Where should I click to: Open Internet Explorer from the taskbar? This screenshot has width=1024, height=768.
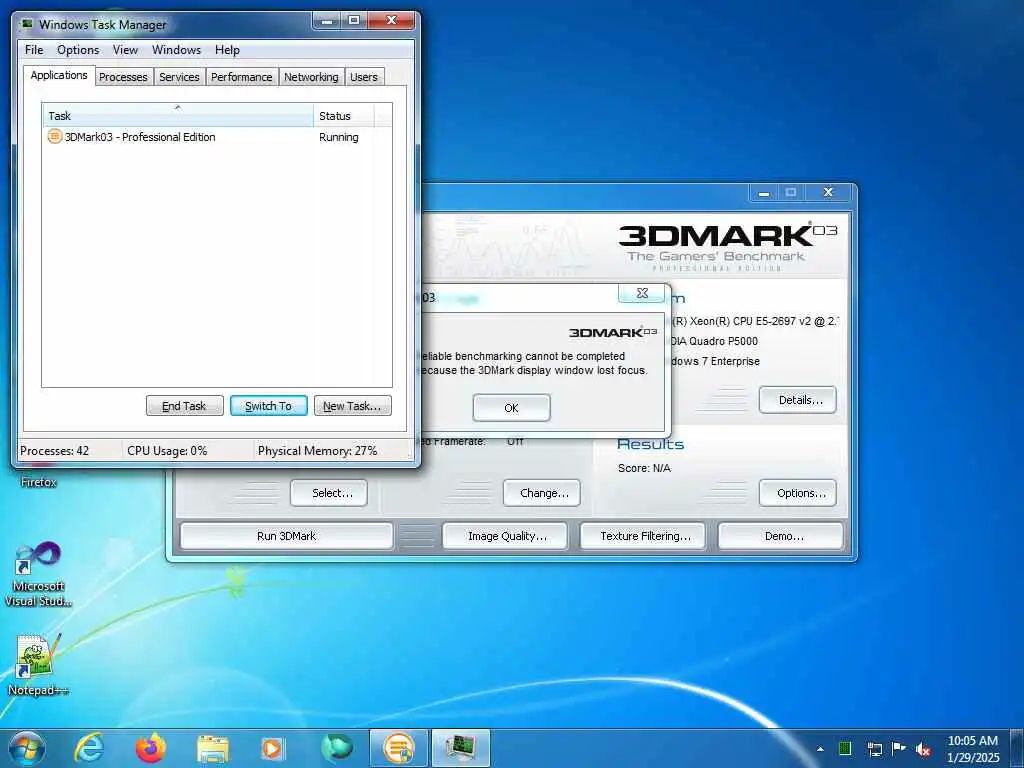click(89, 748)
